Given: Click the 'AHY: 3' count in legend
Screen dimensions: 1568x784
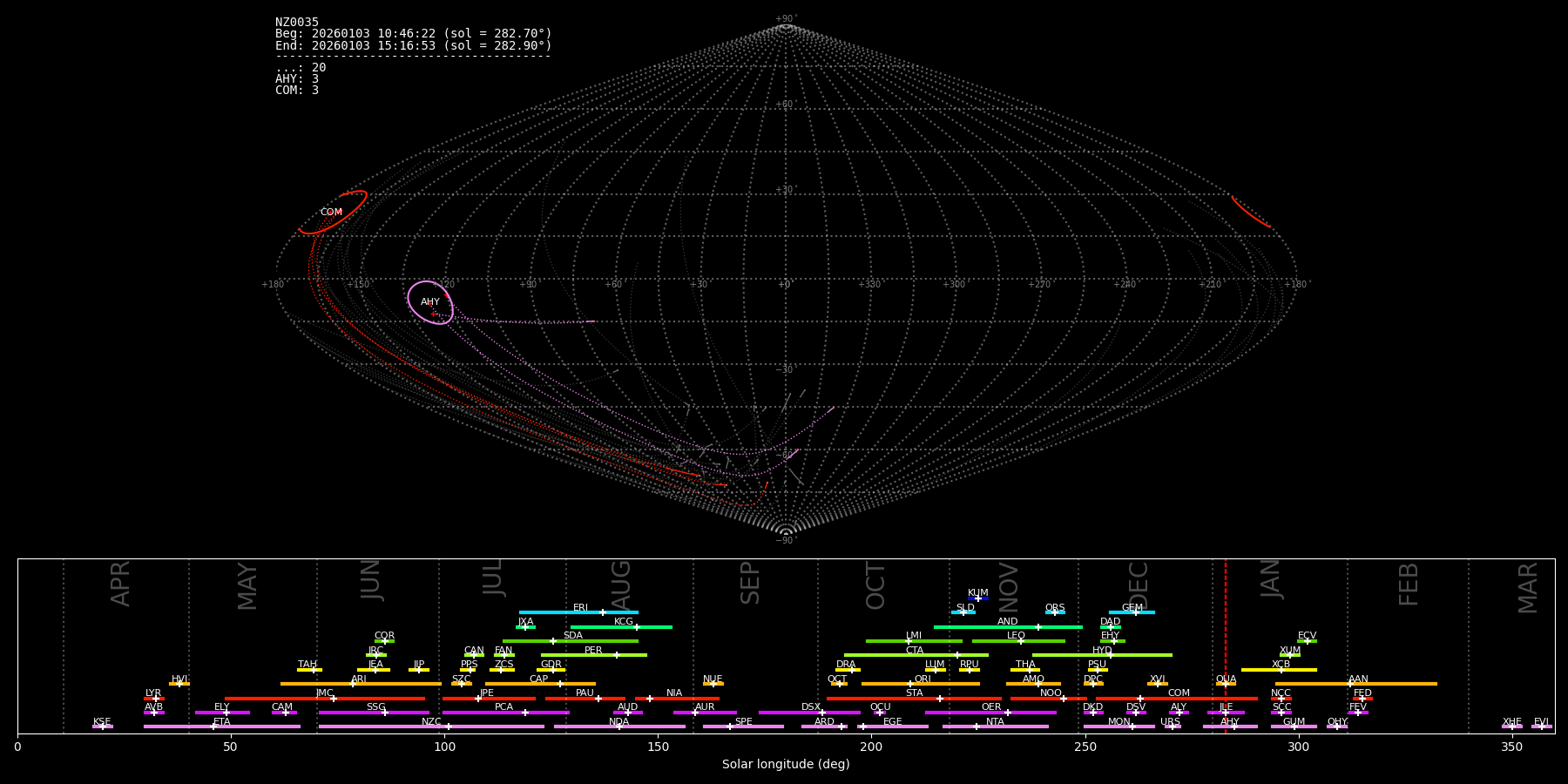Looking at the screenshot, I should (297, 79).
